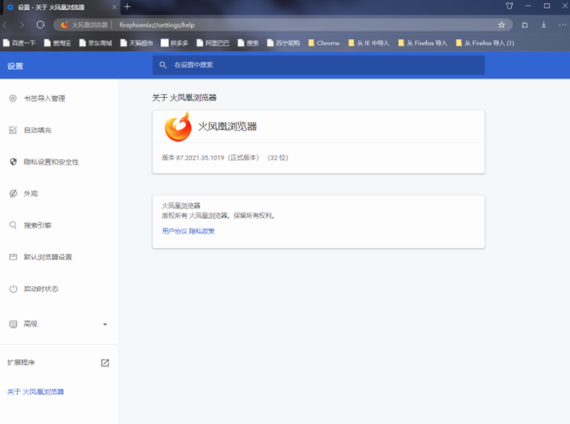Open the 拼多多 bookmark

(174, 43)
